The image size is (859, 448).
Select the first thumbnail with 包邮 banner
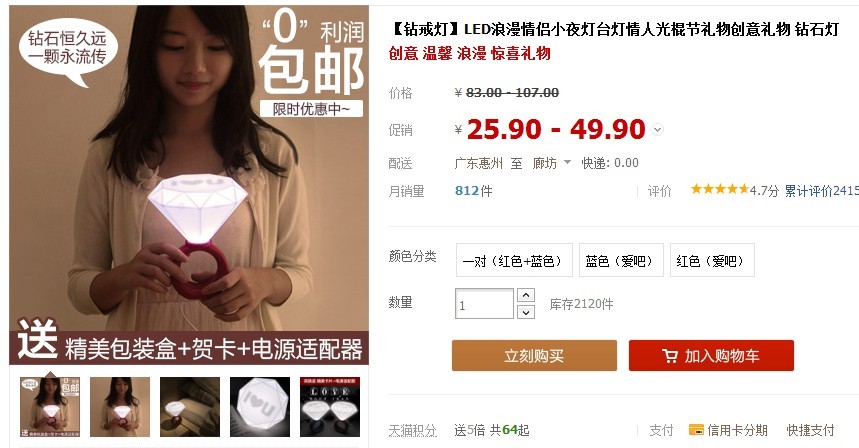50,407
